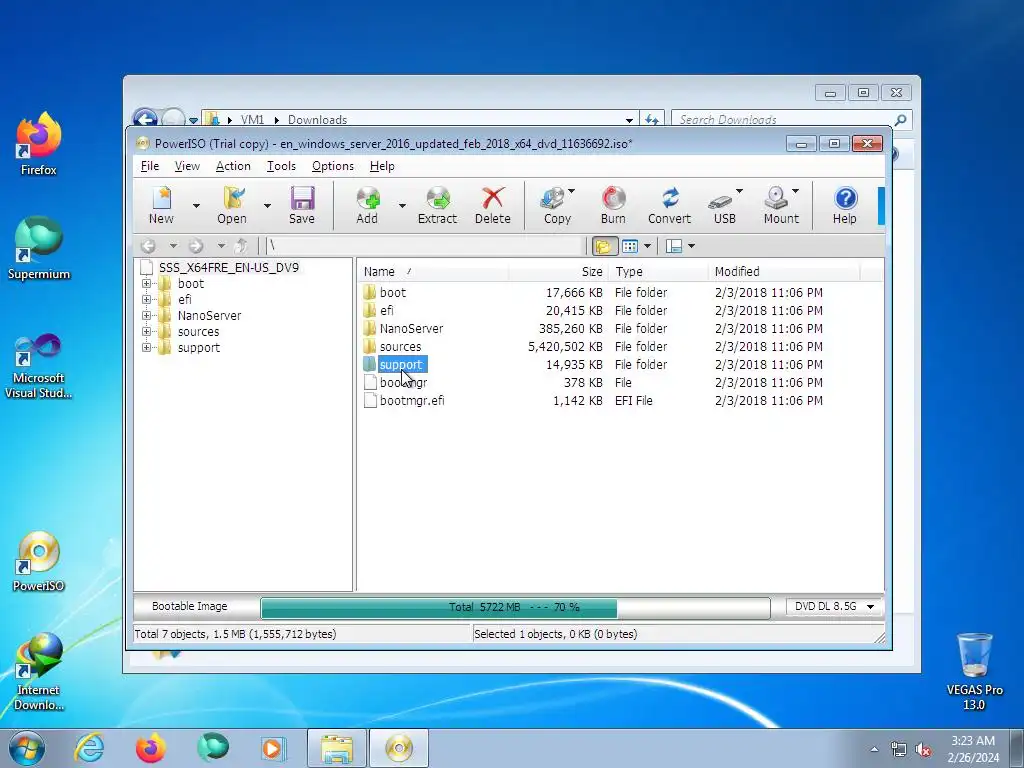Open the Action menu
1024x768 pixels.
click(233, 166)
